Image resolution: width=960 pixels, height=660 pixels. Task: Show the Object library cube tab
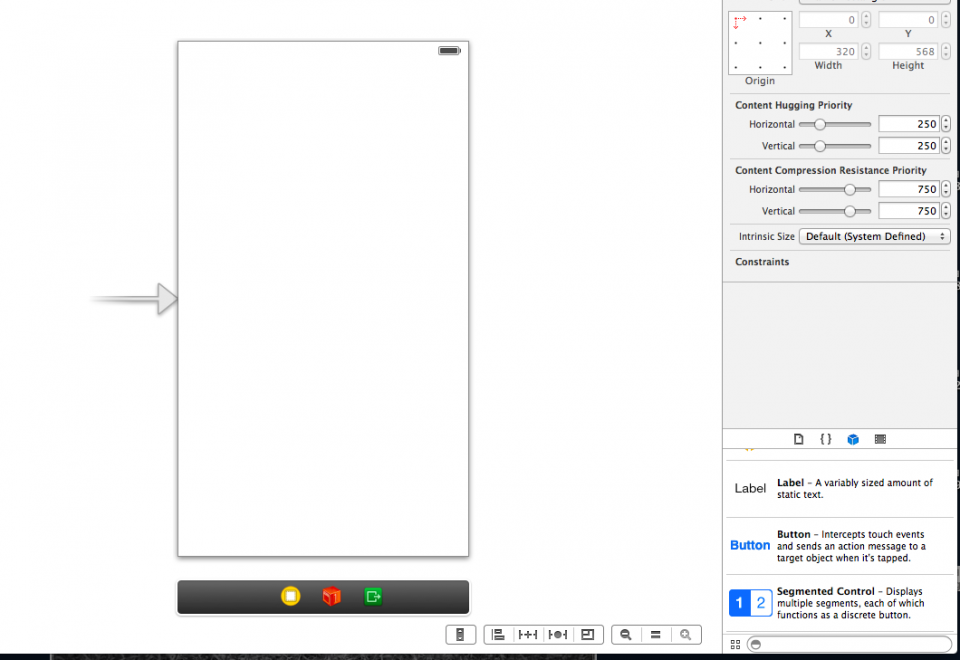tap(853, 439)
